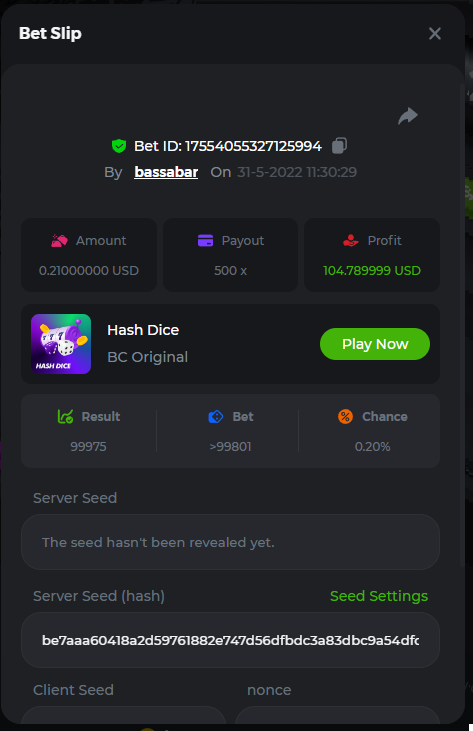Open Seed Settings link
The height and width of the screenshot is (731, 473).
379,596
